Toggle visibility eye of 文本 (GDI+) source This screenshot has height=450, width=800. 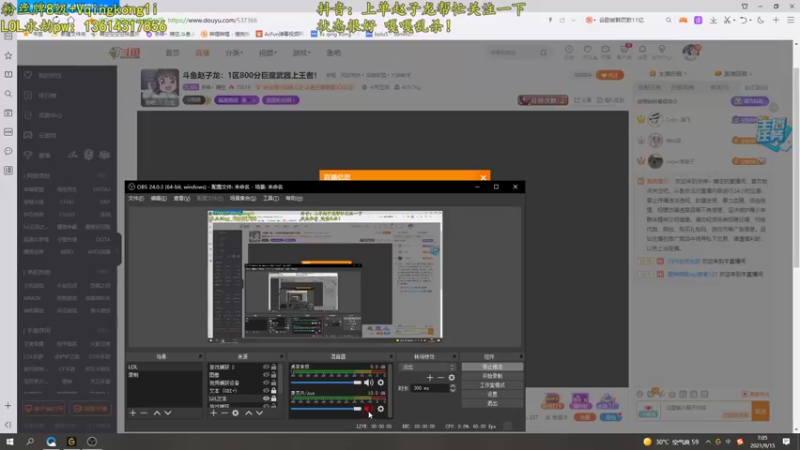tap(266, 390)
